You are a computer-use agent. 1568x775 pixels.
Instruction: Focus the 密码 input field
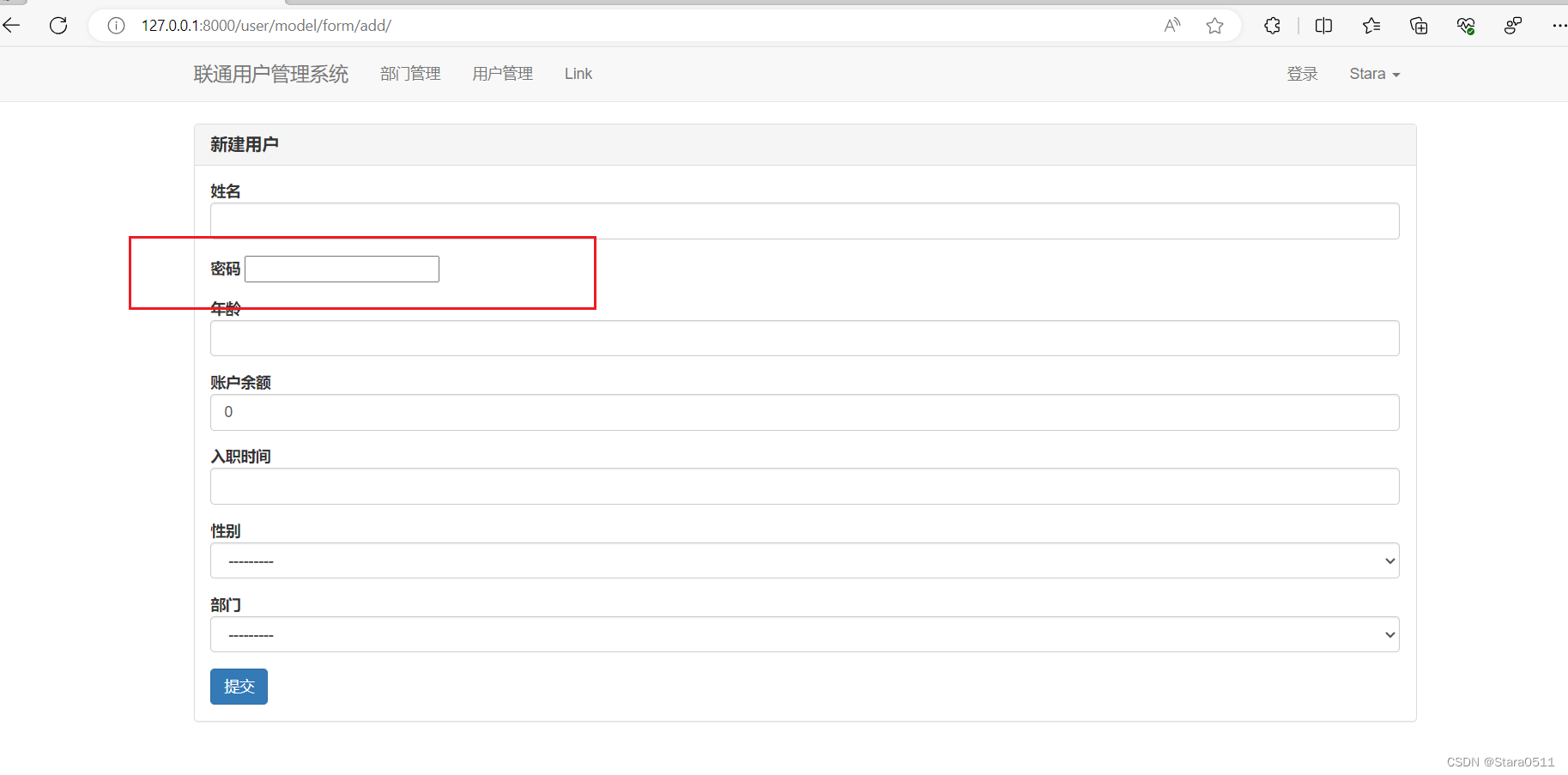tap(342, 269)
